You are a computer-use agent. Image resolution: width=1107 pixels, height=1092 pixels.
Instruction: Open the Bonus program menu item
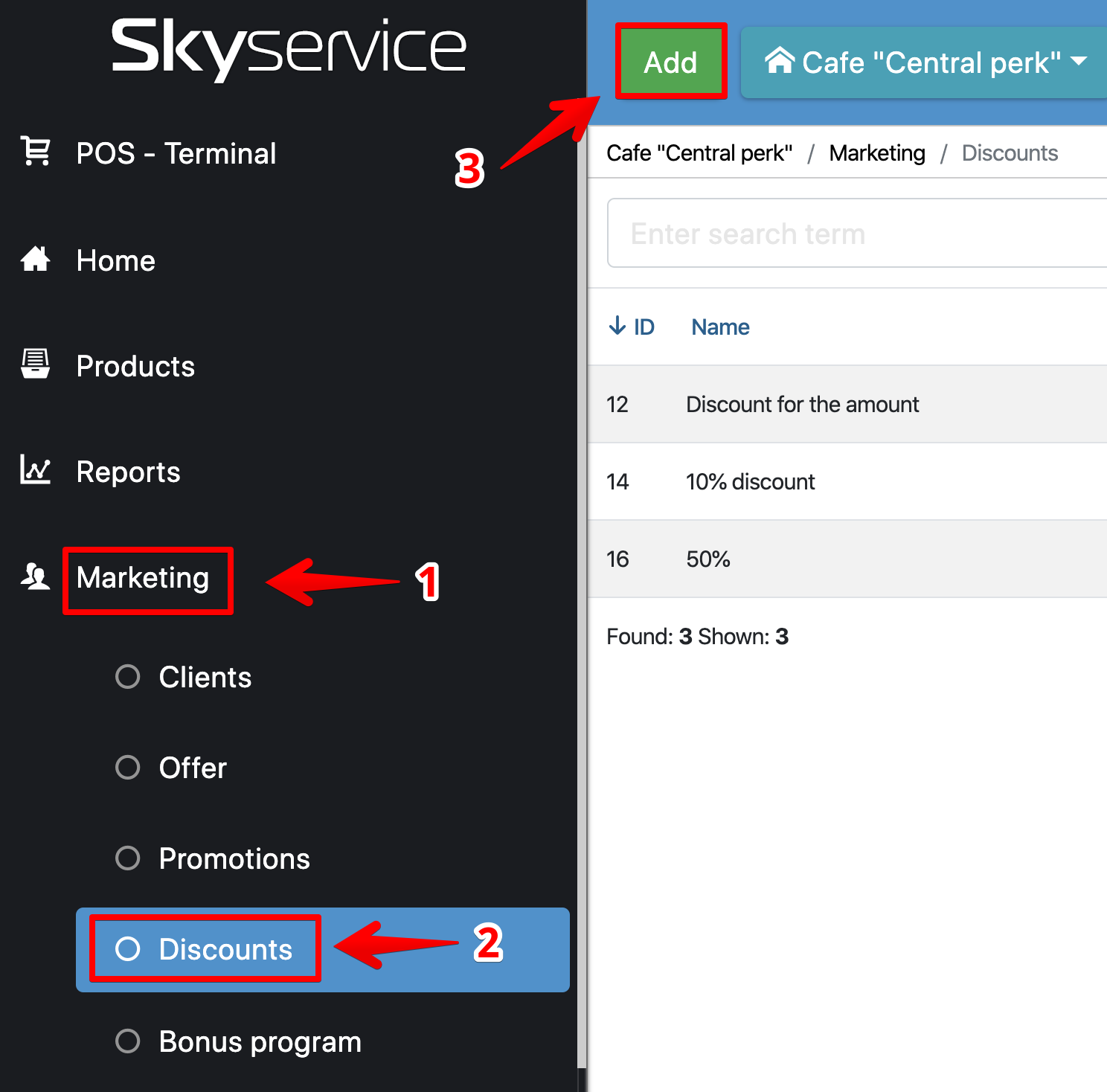(x=260, y=1042)
